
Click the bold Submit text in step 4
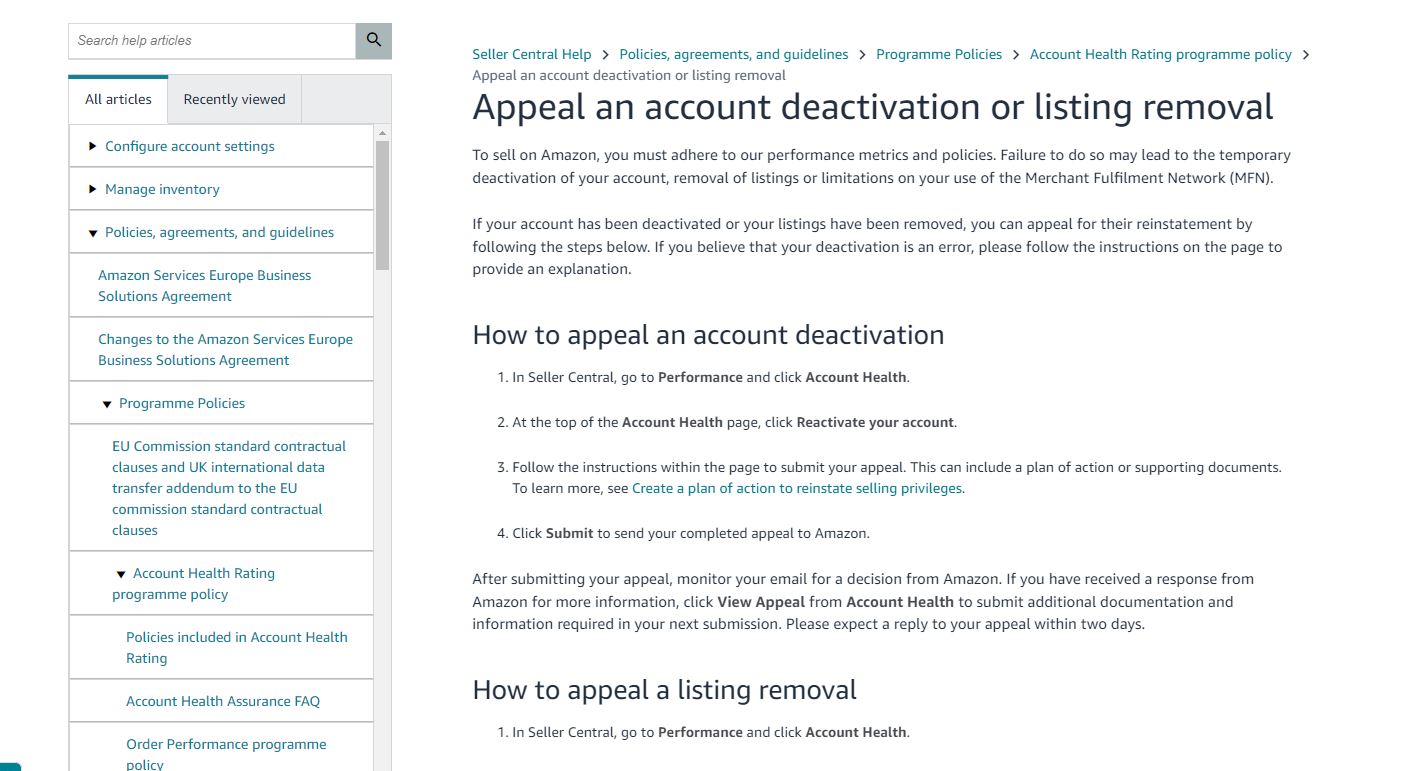(x=569, y=533)
